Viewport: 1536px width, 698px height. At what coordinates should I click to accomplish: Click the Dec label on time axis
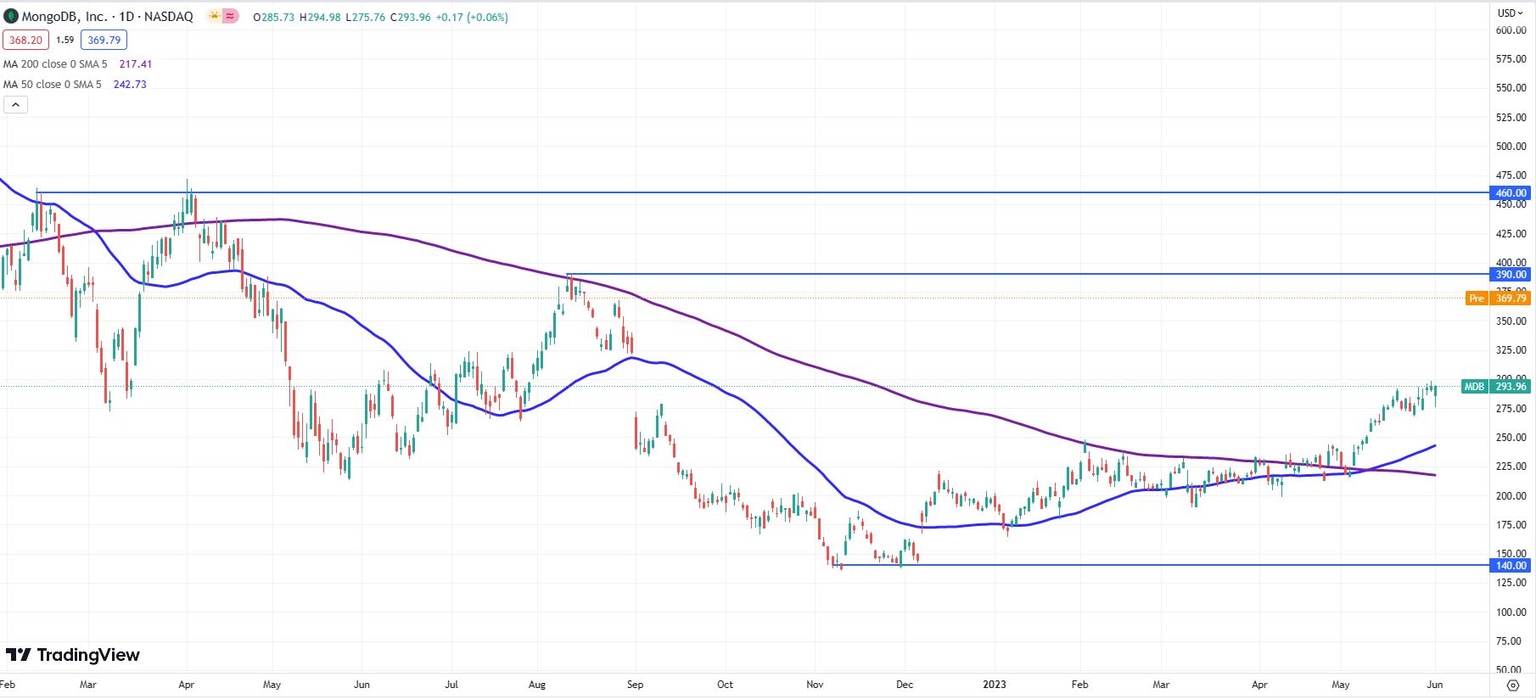[x=904, y=685]
